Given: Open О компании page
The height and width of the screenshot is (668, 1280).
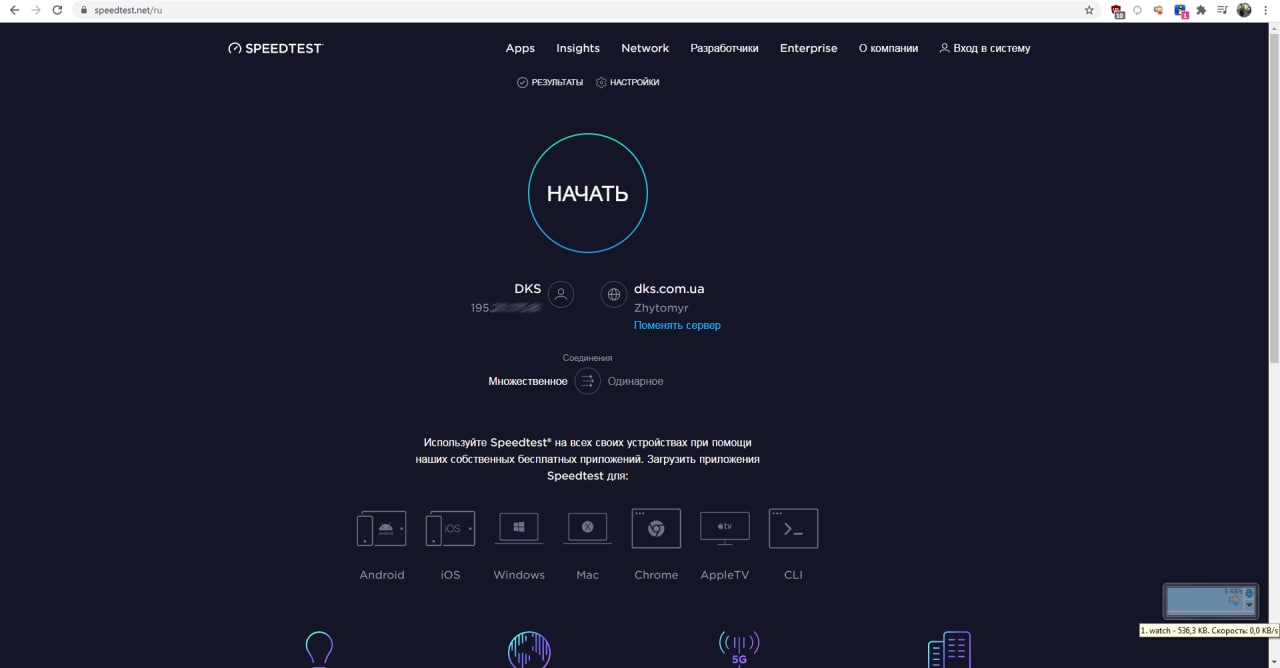Looking at the screenshot, I should 888,48.
